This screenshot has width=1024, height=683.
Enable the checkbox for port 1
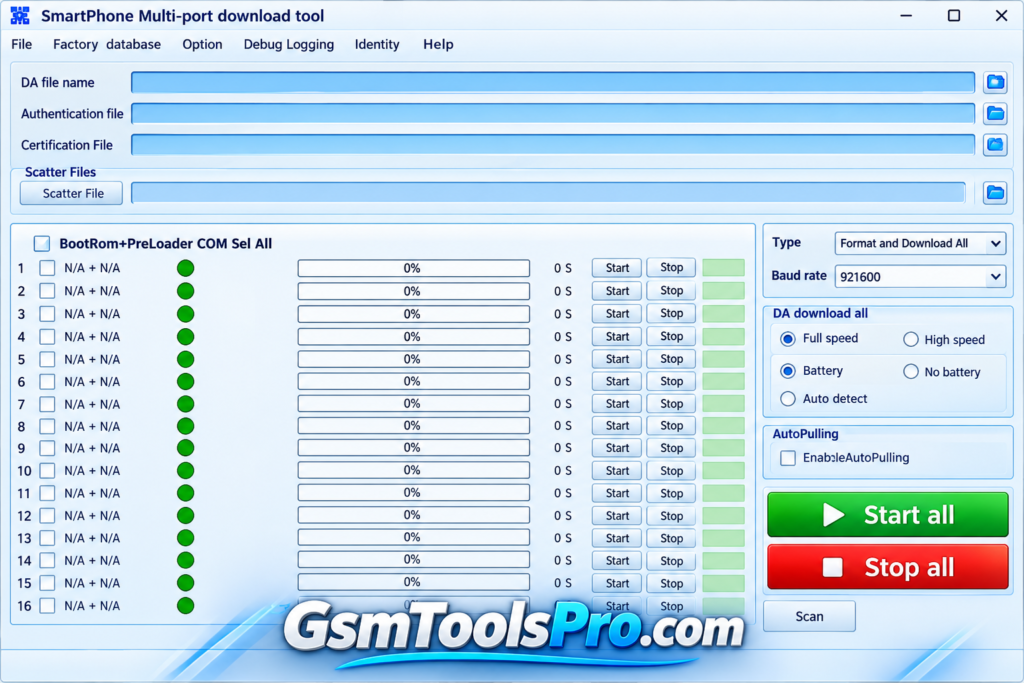[x=47, y=268]
